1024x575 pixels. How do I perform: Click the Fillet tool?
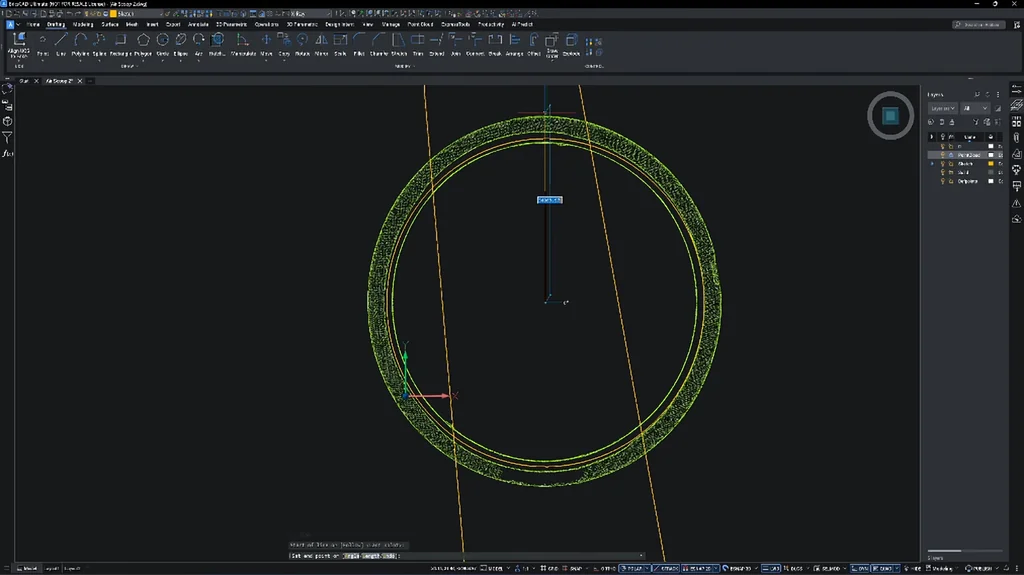[359, 44]
